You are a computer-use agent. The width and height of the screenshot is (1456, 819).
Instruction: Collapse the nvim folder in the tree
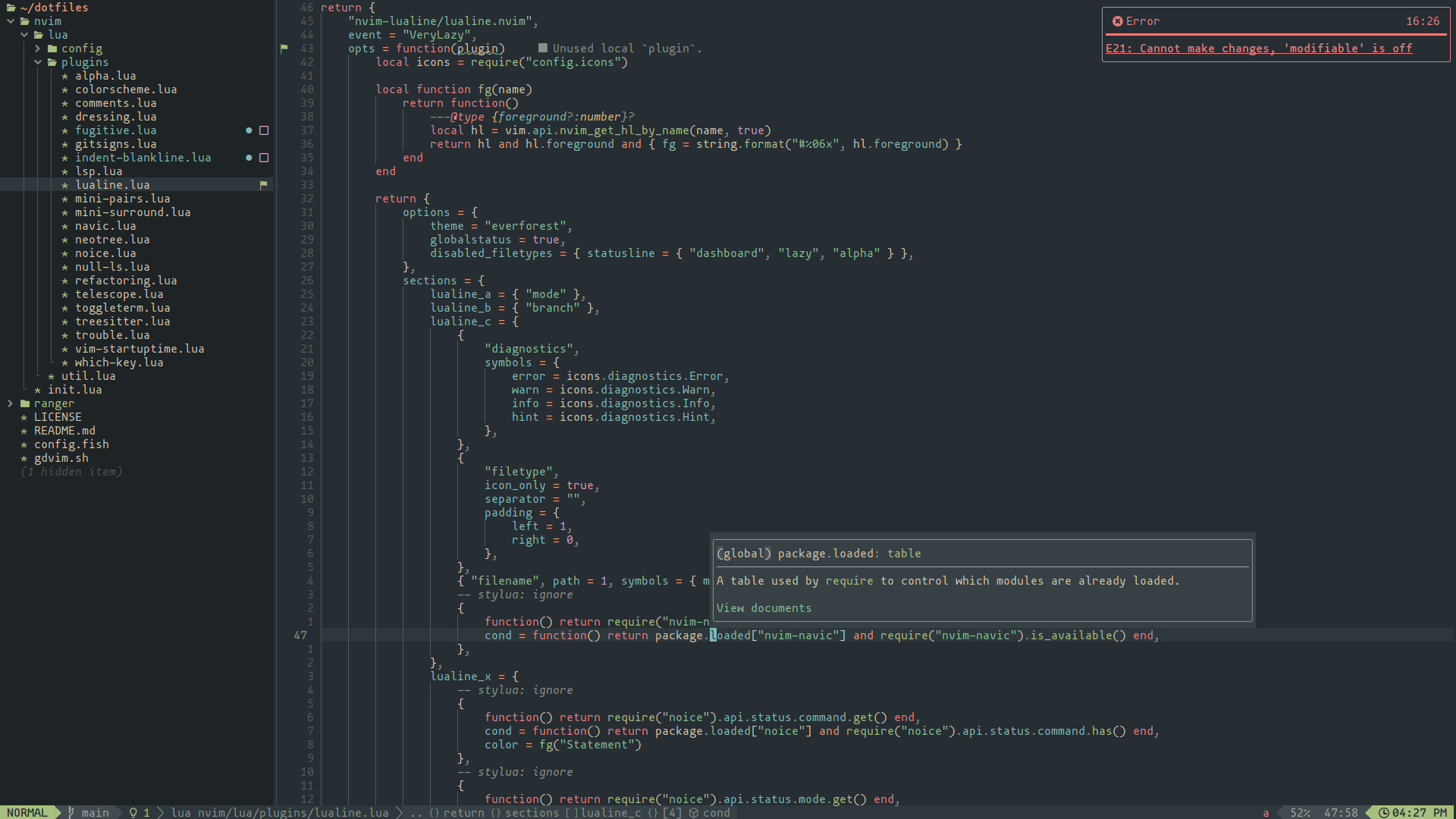coord(11,21)
